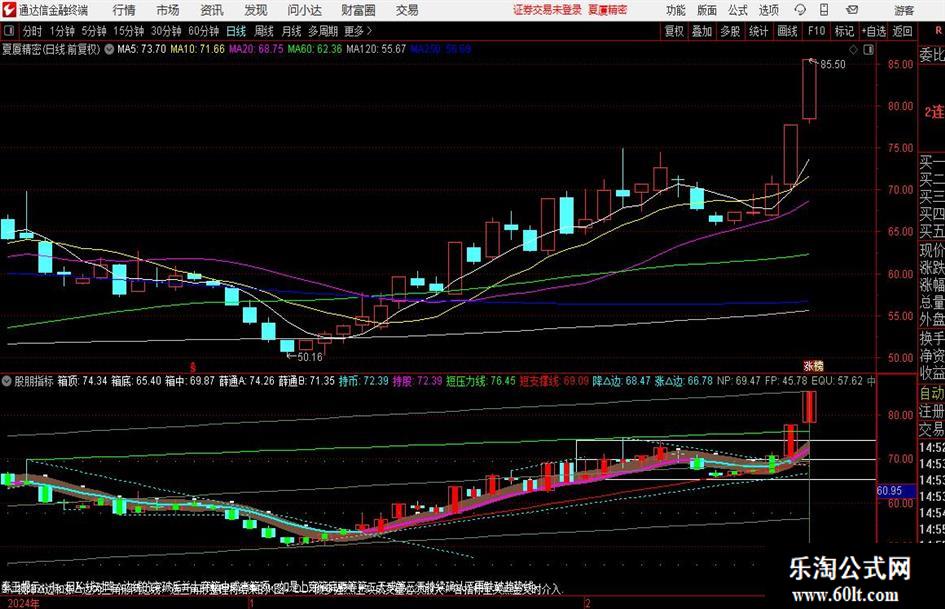Click the 游客 guest account label
Viewport: 945px width, 609px height.
pos(903,10)
